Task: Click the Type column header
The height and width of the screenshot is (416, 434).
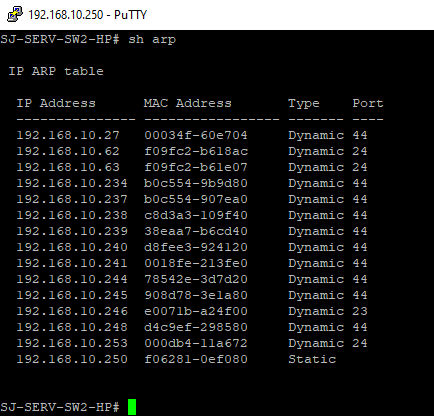Action: click(x=304, y=104)
